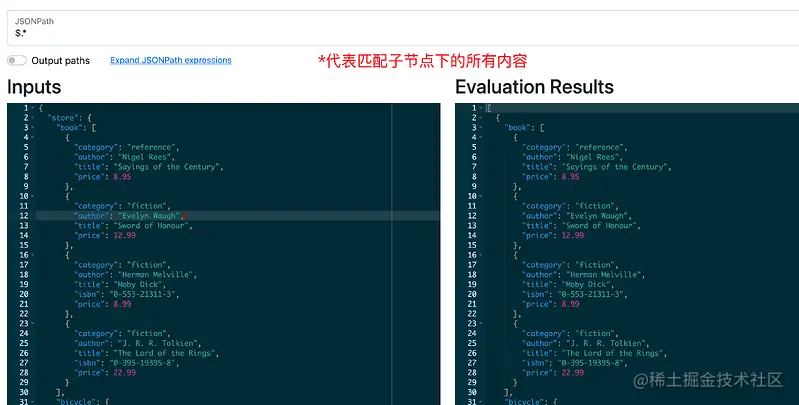Screen dimensions: 799x405
Task: Click isbn "0-395-19395-8" in Inputs editor
Action: click(142, 363)
